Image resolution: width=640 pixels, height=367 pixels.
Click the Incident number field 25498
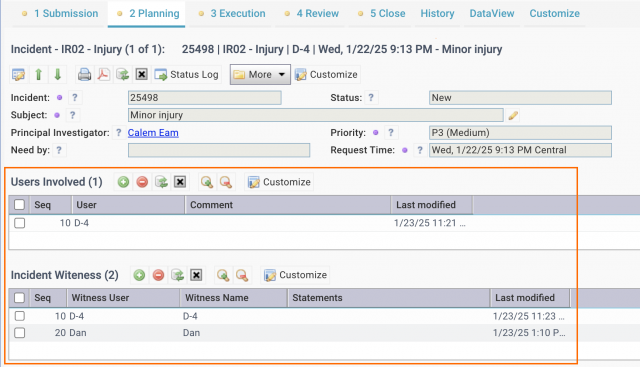coord(204,98)
